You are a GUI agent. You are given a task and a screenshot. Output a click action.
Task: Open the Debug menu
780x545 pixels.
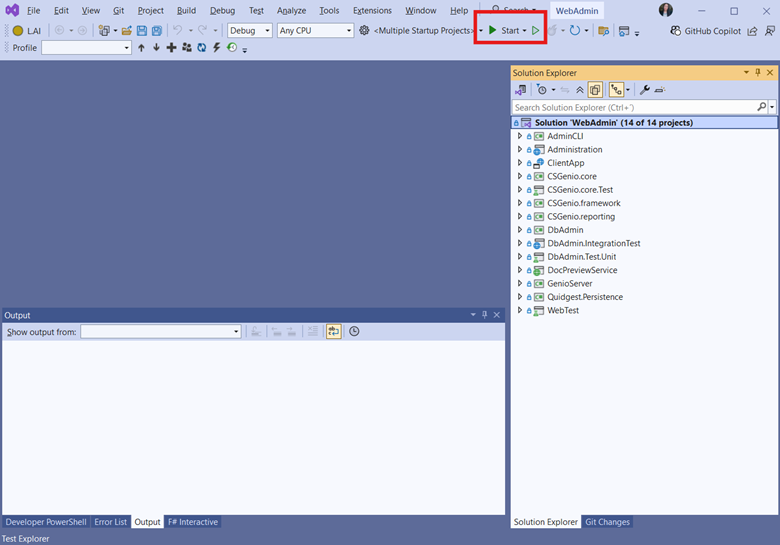coord(222,10)
